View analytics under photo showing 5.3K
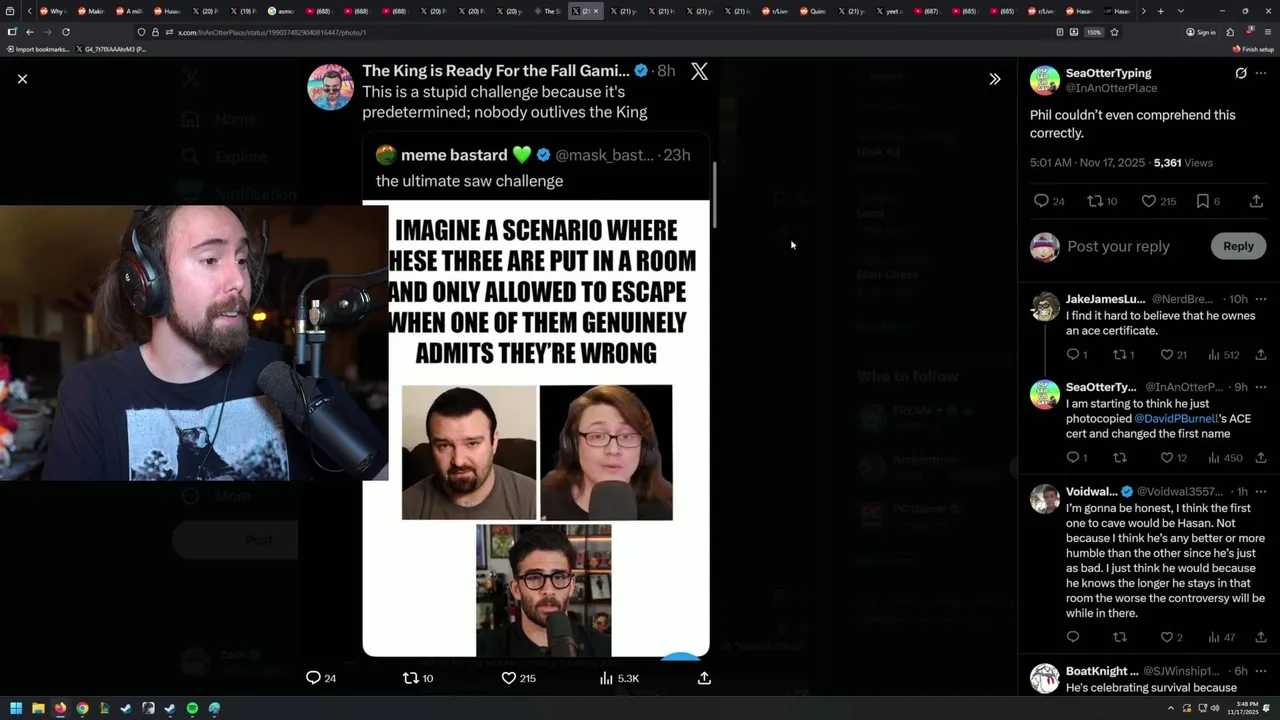The width and height of the screenshot is (1280, 720). (618, 678)
